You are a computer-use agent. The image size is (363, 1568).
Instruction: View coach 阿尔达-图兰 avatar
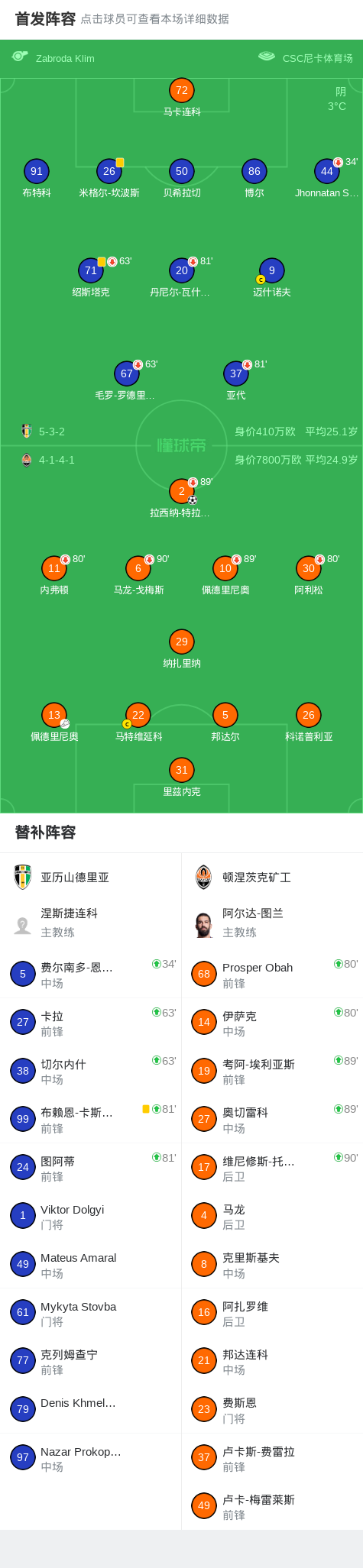(x=203, y=924)
